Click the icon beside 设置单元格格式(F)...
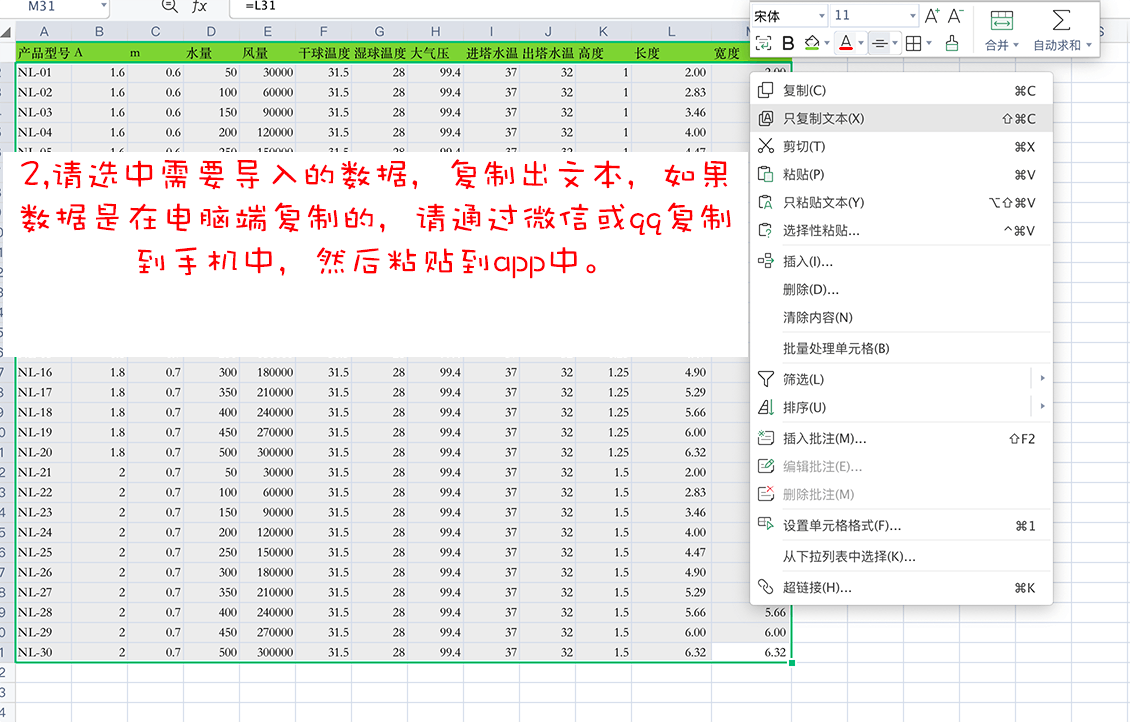The image size is (1130, 722). [765, 525]
